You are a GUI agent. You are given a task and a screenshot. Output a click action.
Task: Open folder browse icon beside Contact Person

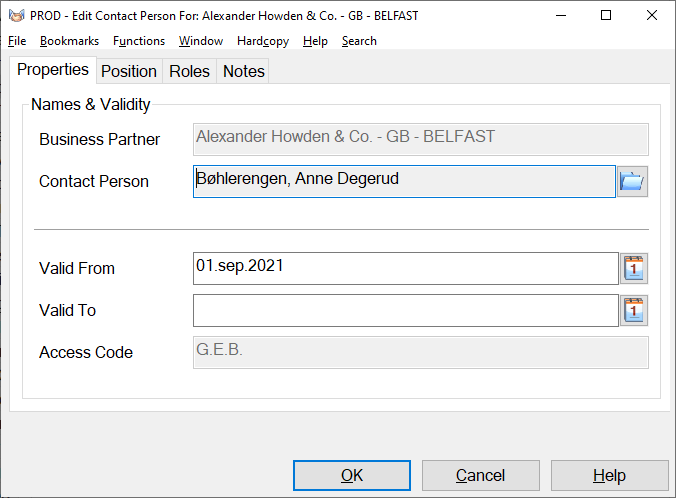[x=632, y=182]
